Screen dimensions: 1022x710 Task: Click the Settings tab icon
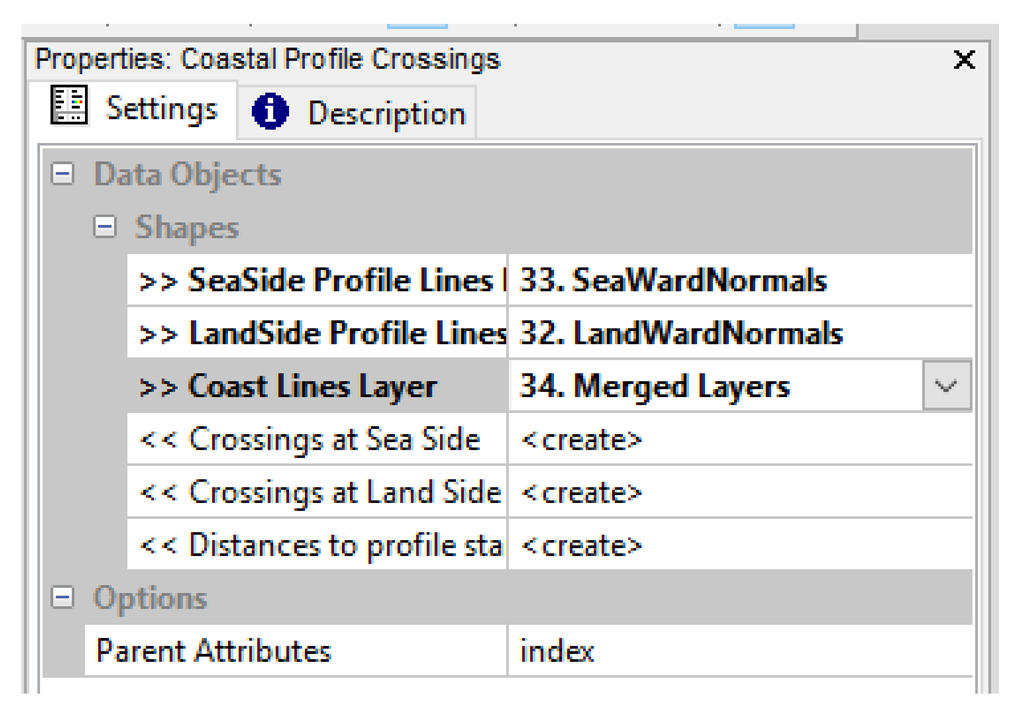(69, 106)
